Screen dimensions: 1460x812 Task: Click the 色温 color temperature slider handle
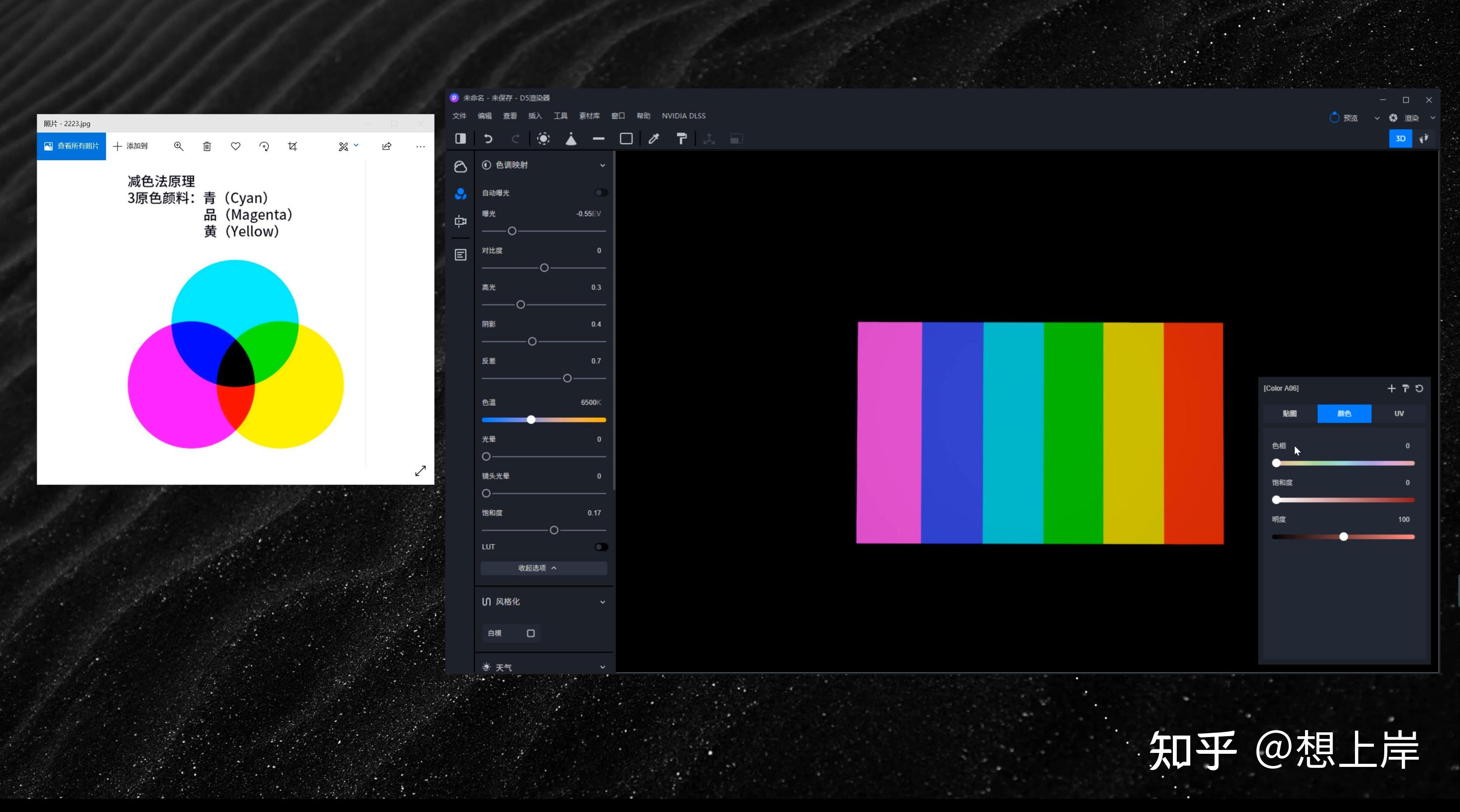[x=531, y=419]
